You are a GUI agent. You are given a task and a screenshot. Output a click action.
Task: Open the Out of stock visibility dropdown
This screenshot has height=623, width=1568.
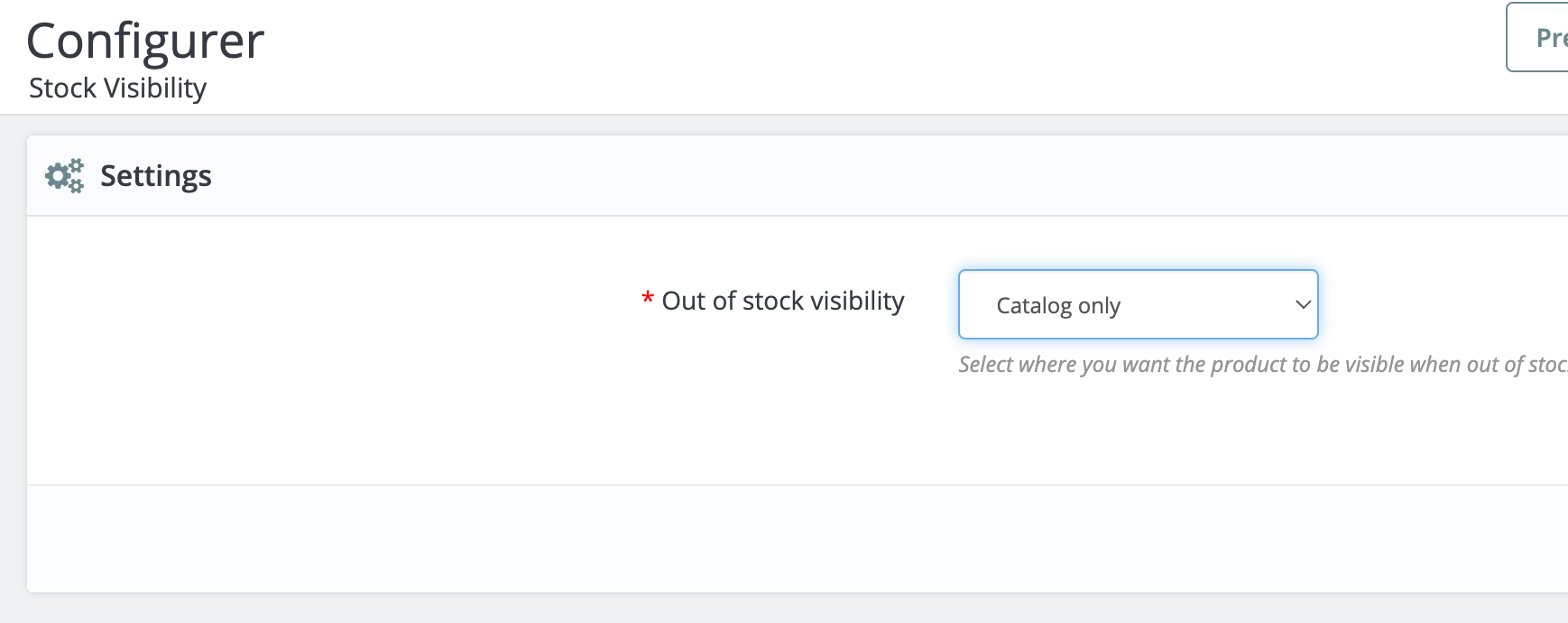(x=1137, y=305)
